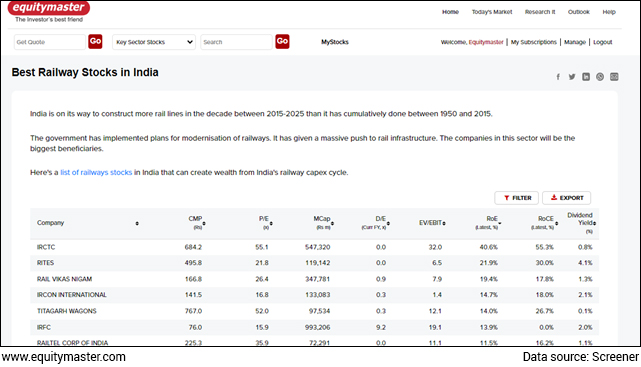Click IRFC D/E value 9.2

[381, 327]
